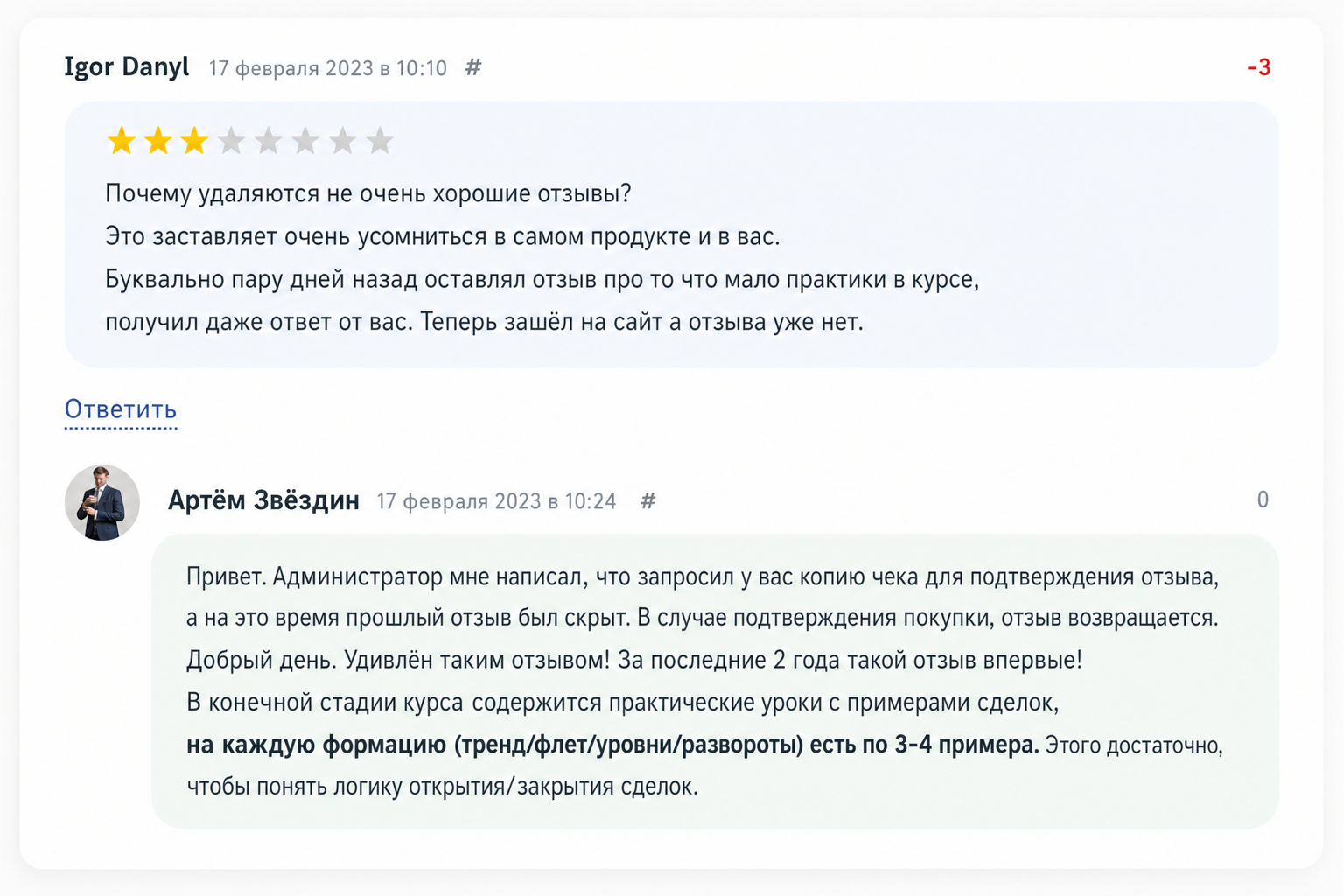Click the fourth gray rating star

click(231, 141)
